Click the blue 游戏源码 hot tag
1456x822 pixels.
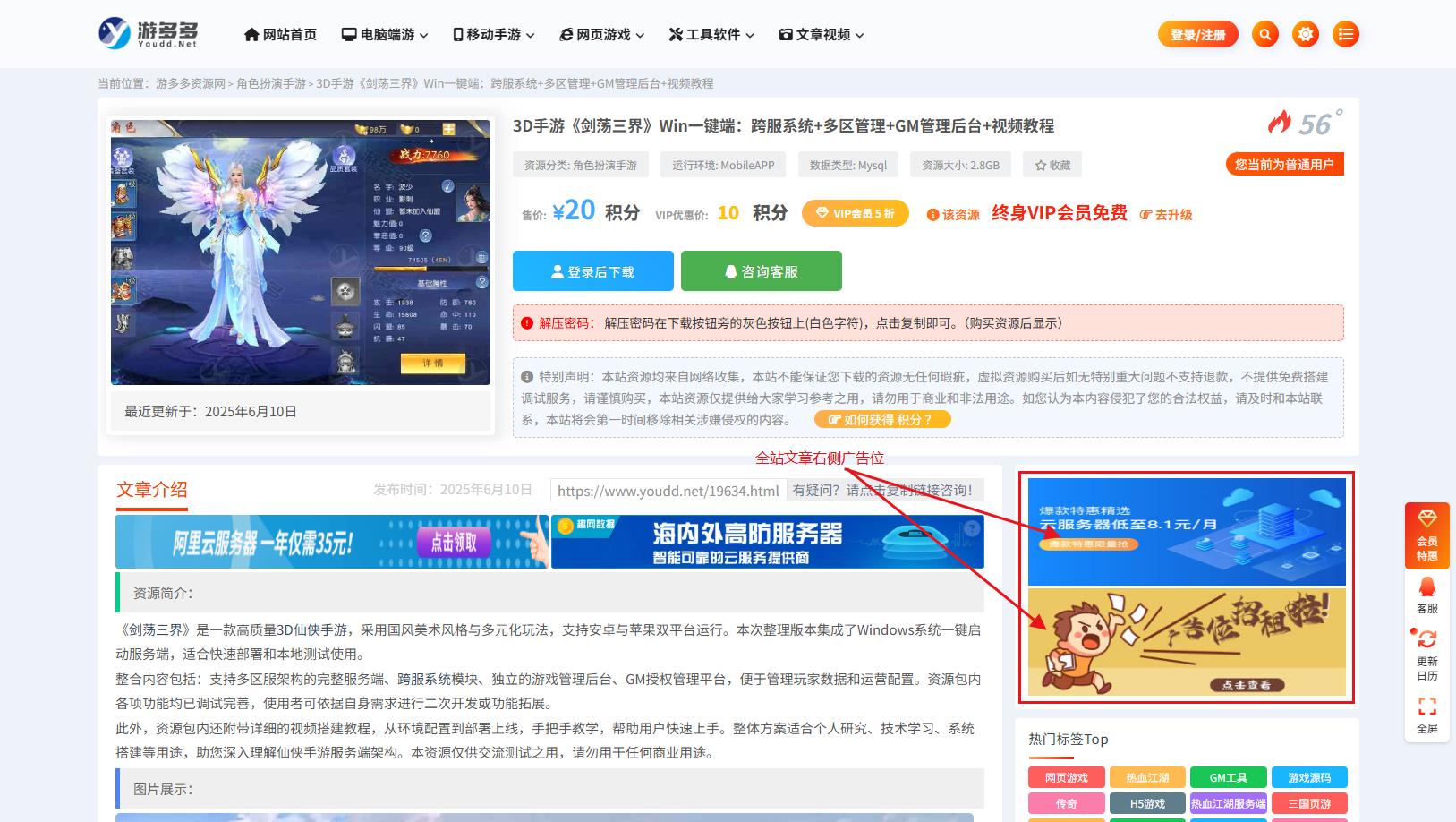click(x=1309, y=777)
